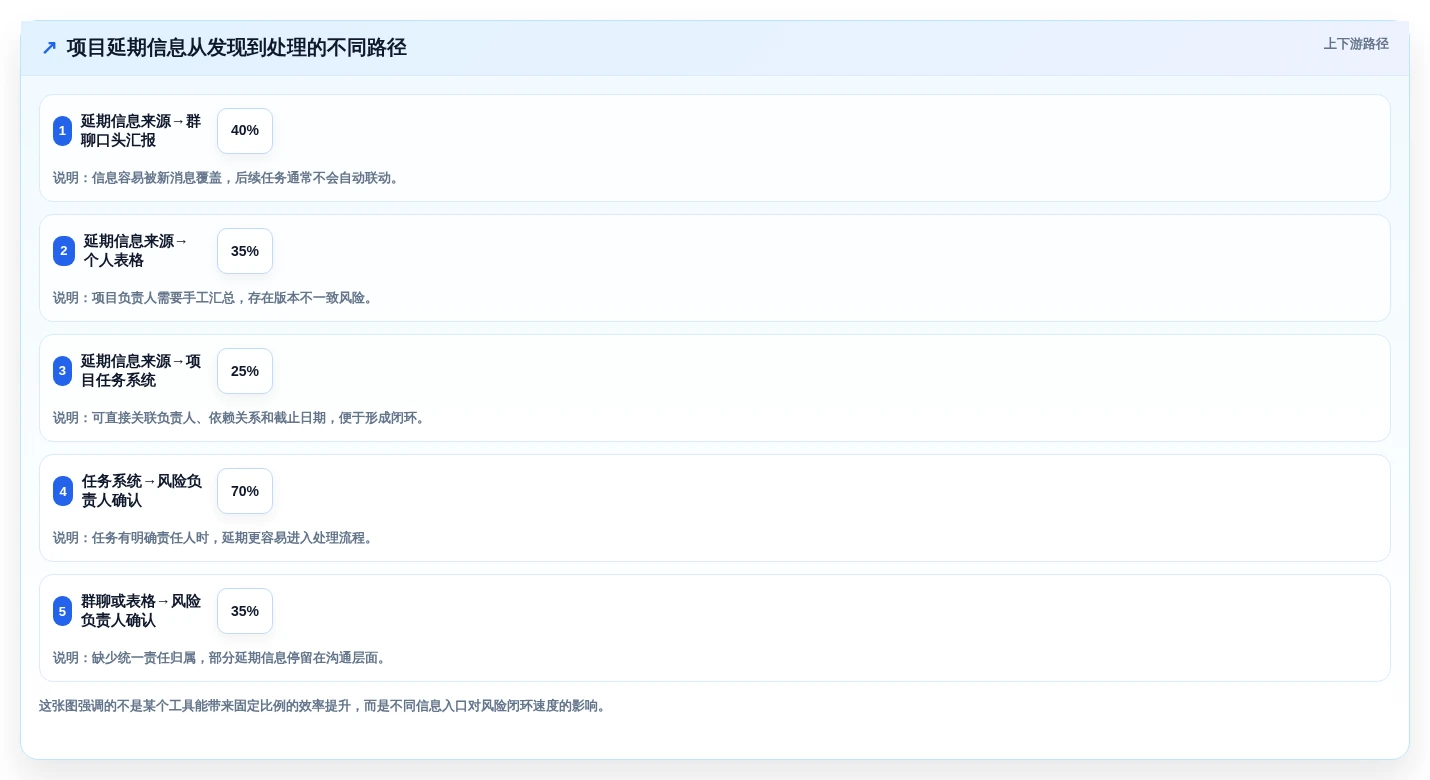Click the number 3 badge for 项目任务系统
The image size is (1430, 780).
point(63,371)
